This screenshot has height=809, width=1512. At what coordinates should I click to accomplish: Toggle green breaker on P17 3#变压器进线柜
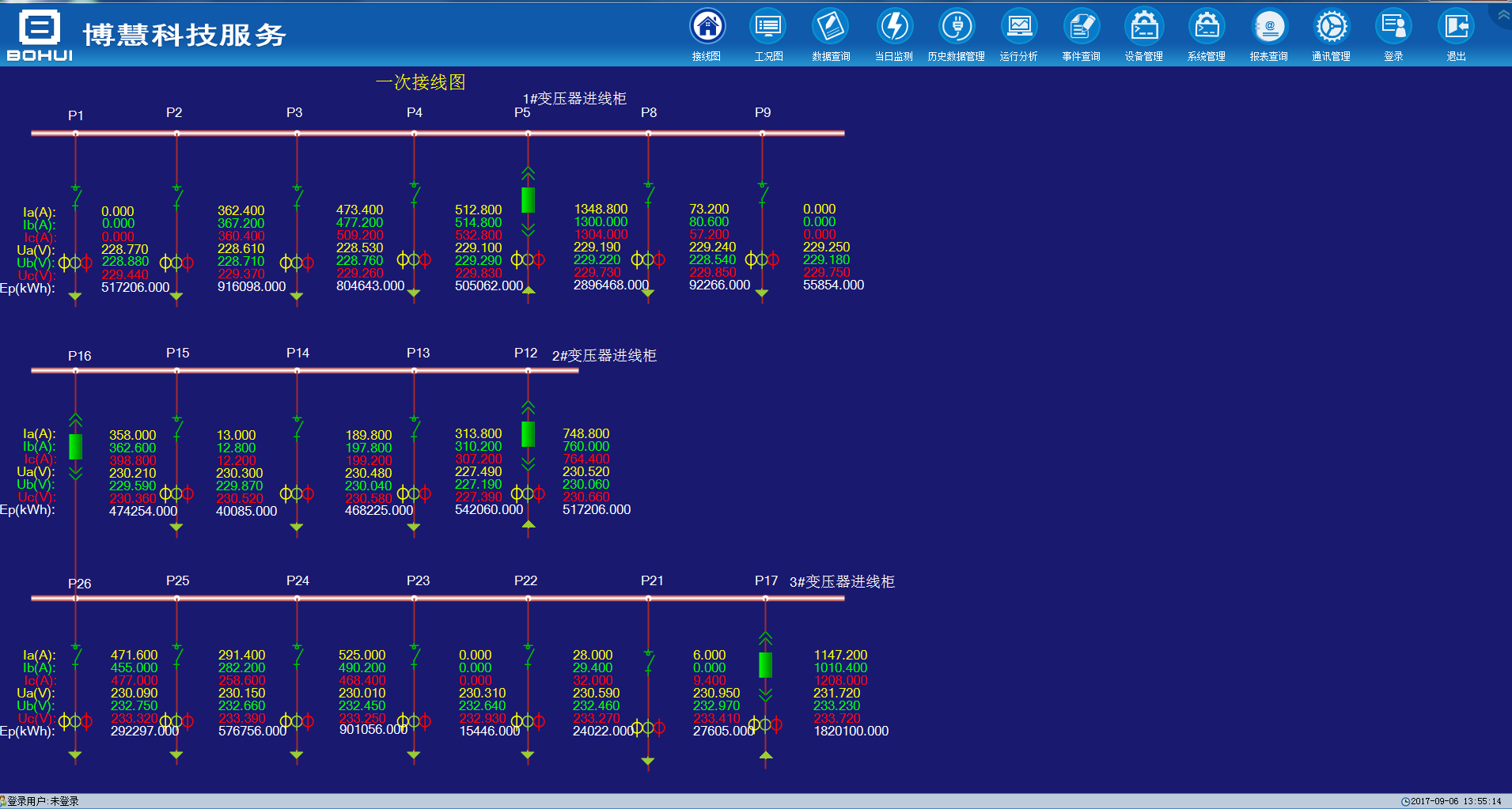(x=765, y=665)
